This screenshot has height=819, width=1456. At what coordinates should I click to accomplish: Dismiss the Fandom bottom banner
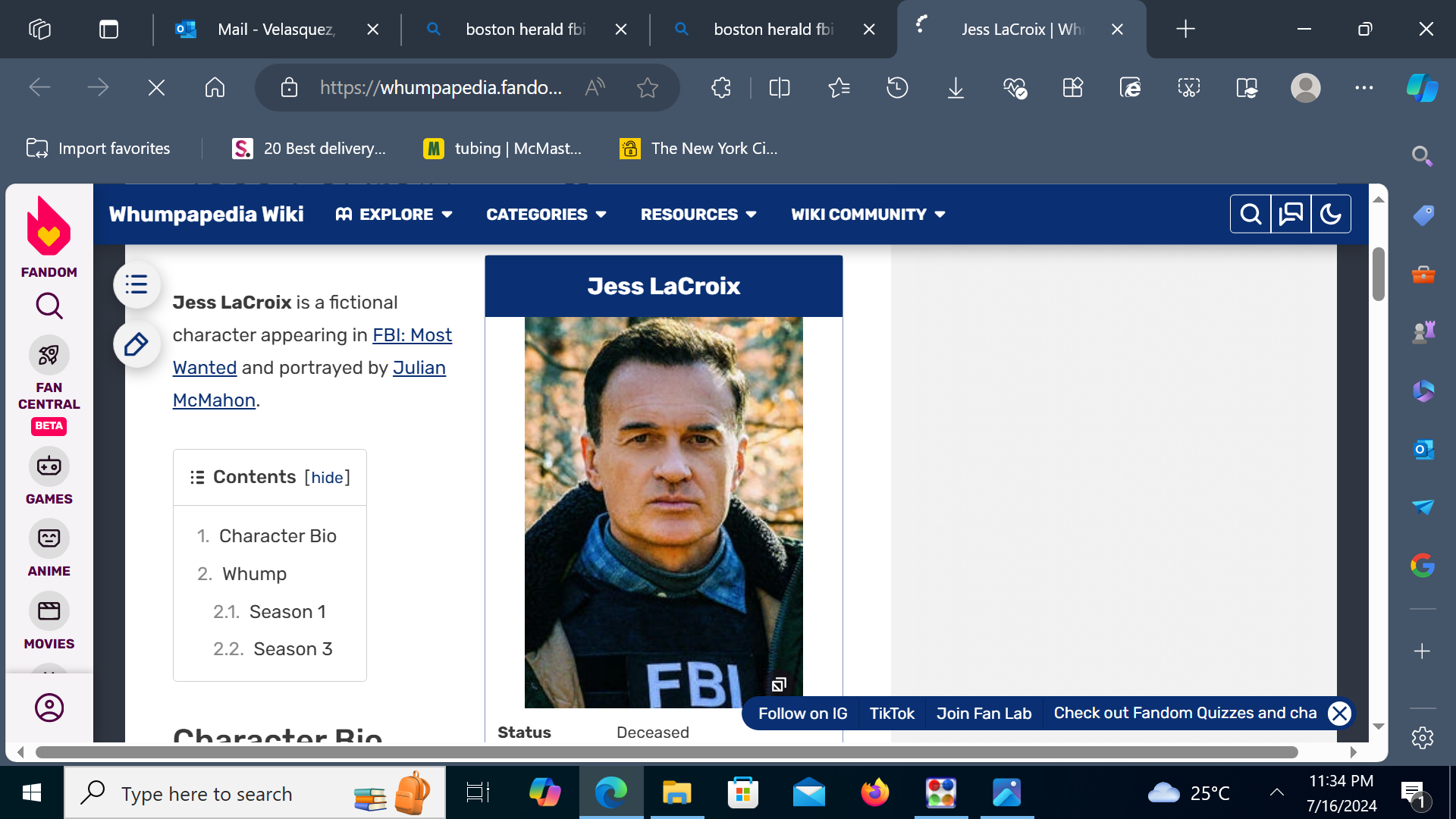(x=1340, y=714)
